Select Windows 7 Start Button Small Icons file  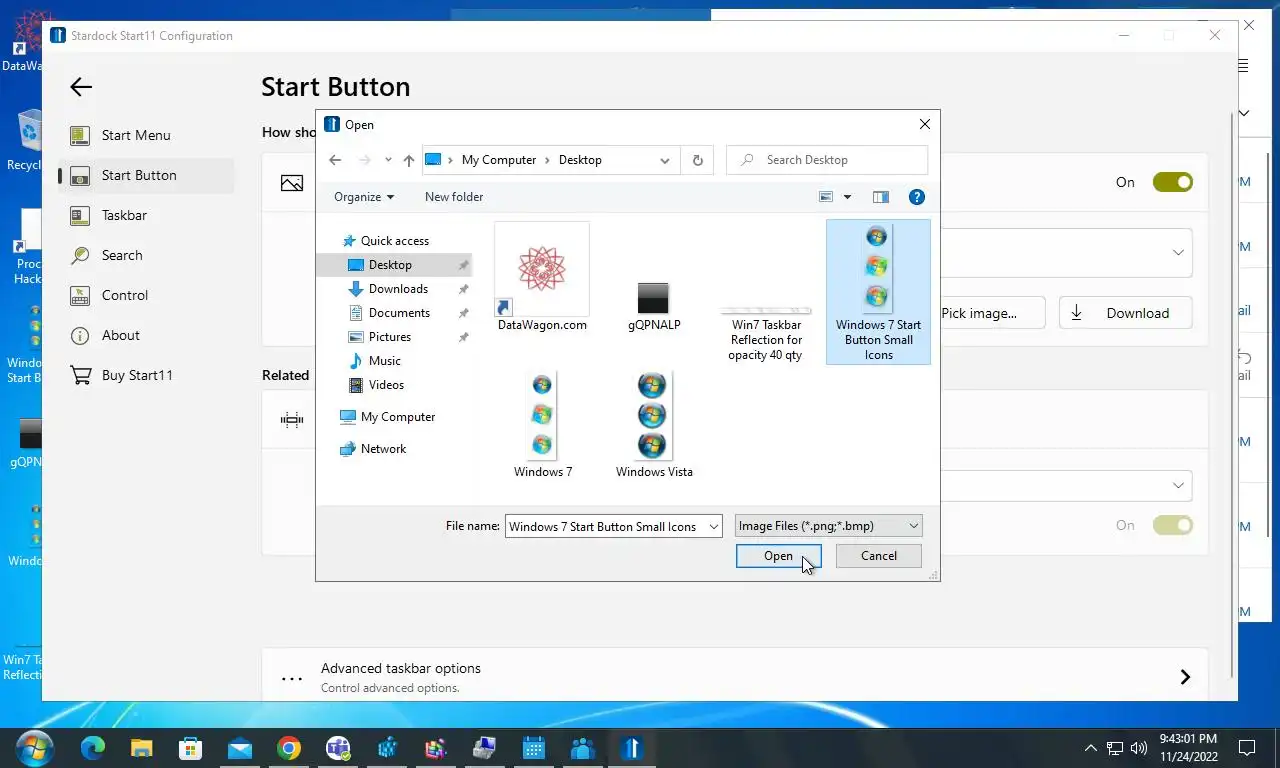(878, 292)
